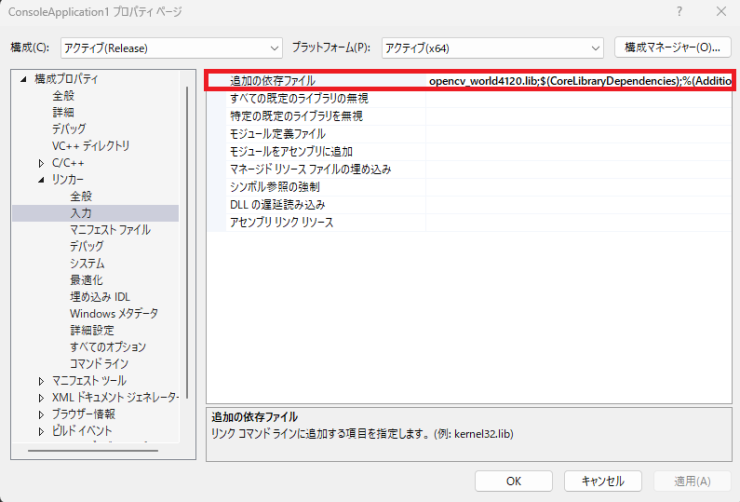Expand the C/C++ tree node

[41, 163]
